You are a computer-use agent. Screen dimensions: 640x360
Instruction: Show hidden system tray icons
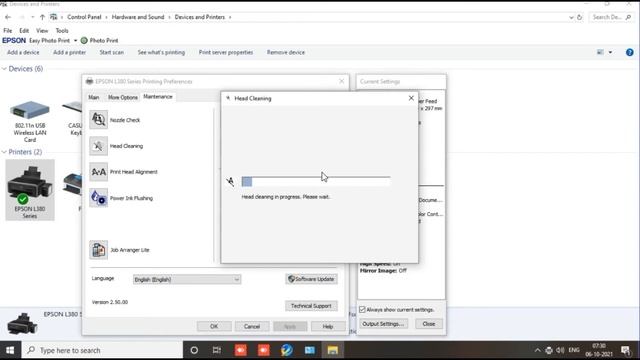point(538,350)
